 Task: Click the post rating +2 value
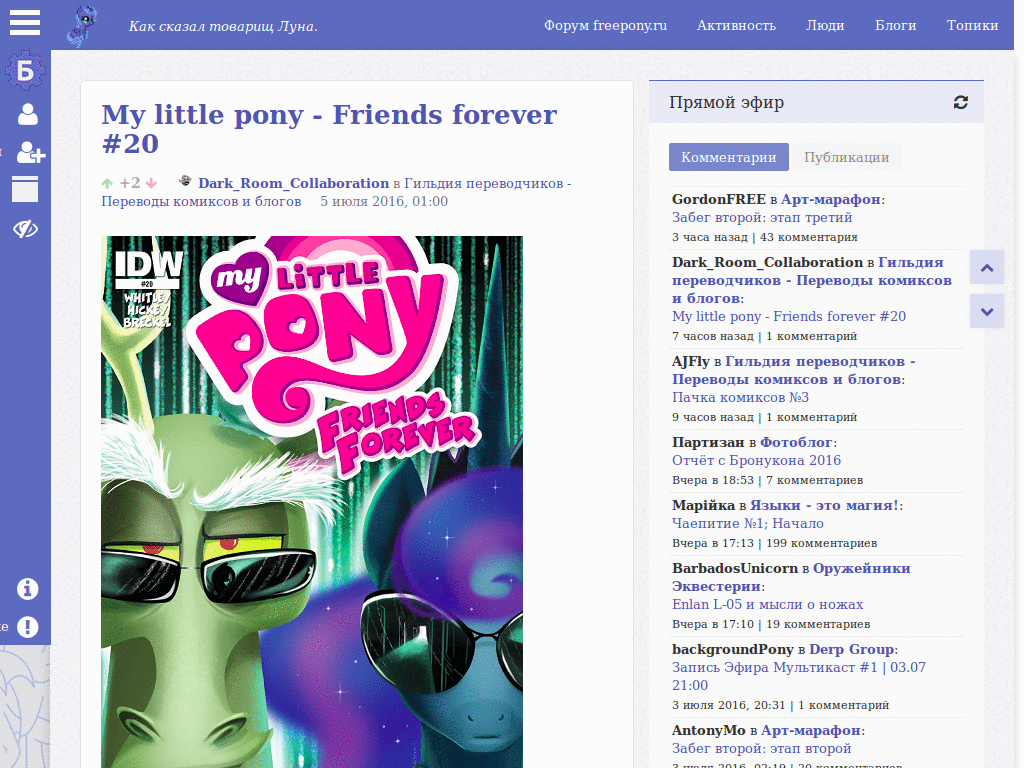click(x=130, y=184)
